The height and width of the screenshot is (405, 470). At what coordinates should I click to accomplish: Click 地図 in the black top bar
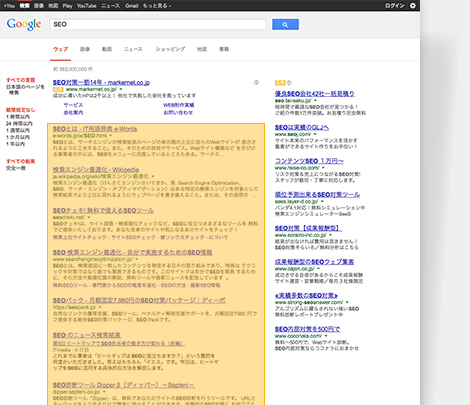pos(53,6)
